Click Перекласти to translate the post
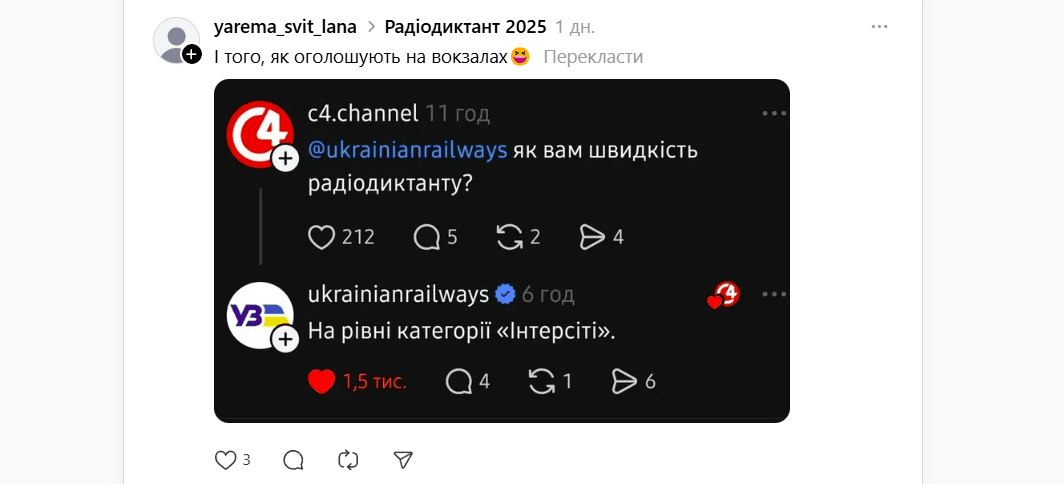 pos(593,57)
